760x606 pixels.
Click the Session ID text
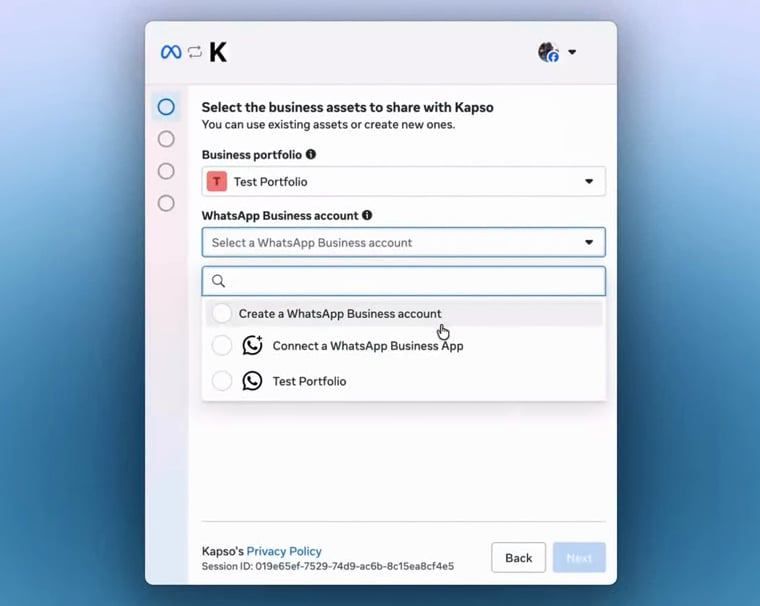tap(328, 566)
